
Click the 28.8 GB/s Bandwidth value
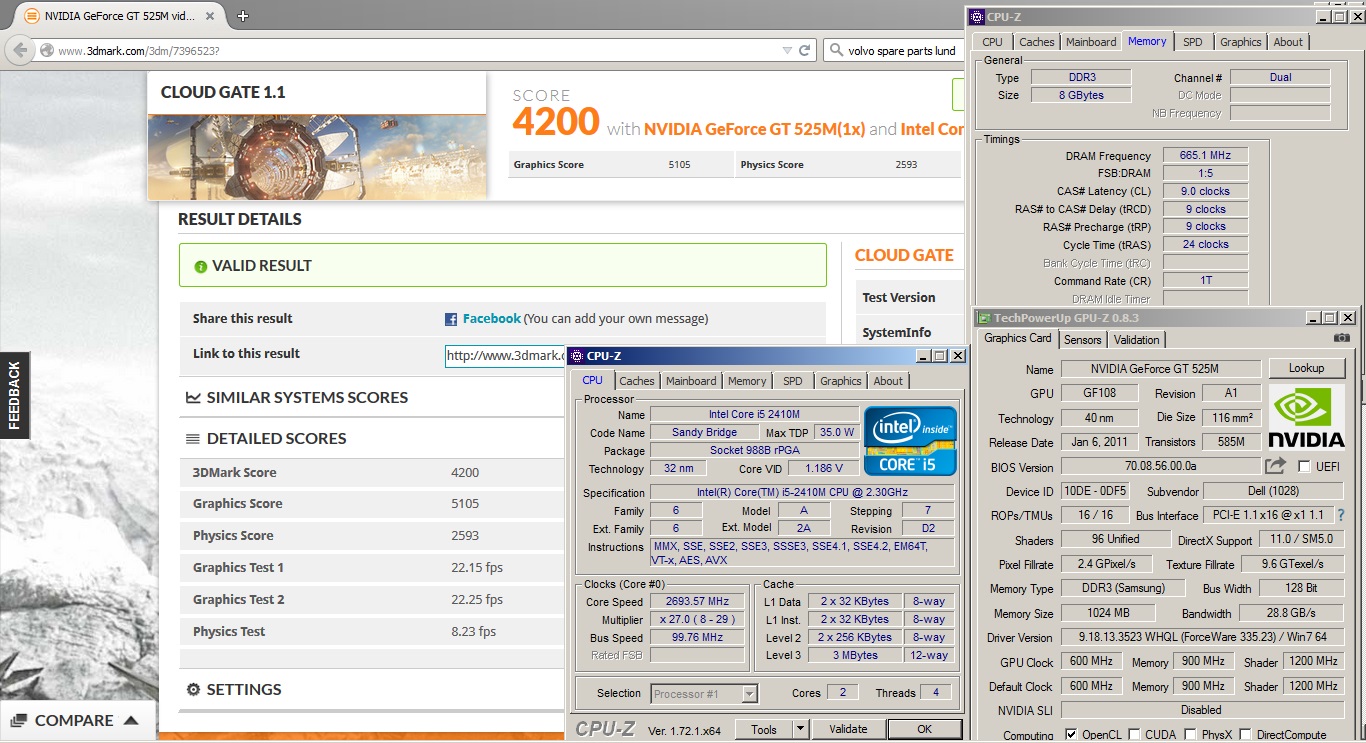(x=1292, y=613)
